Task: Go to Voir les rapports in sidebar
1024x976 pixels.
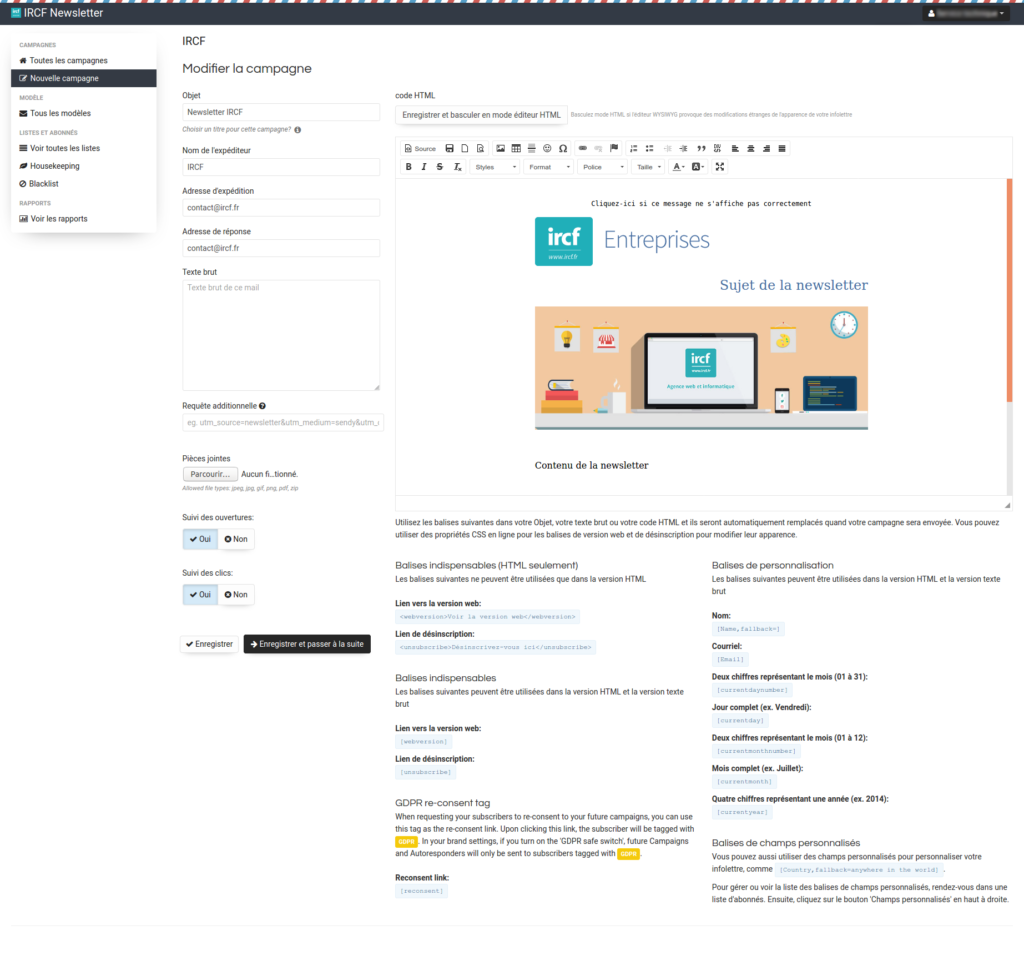Action: click(x=58, y=219)
